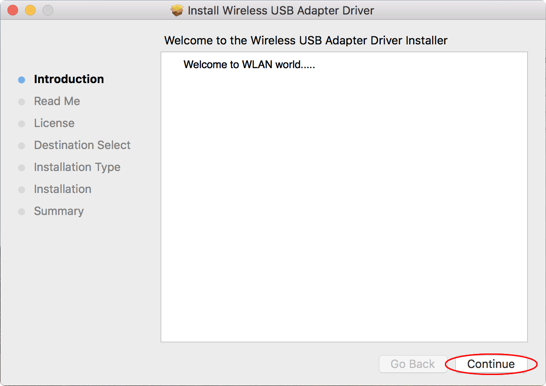546x386 pixels.
Task: Click the gray bullet beside Installation
Action: (x=22, y=190)
